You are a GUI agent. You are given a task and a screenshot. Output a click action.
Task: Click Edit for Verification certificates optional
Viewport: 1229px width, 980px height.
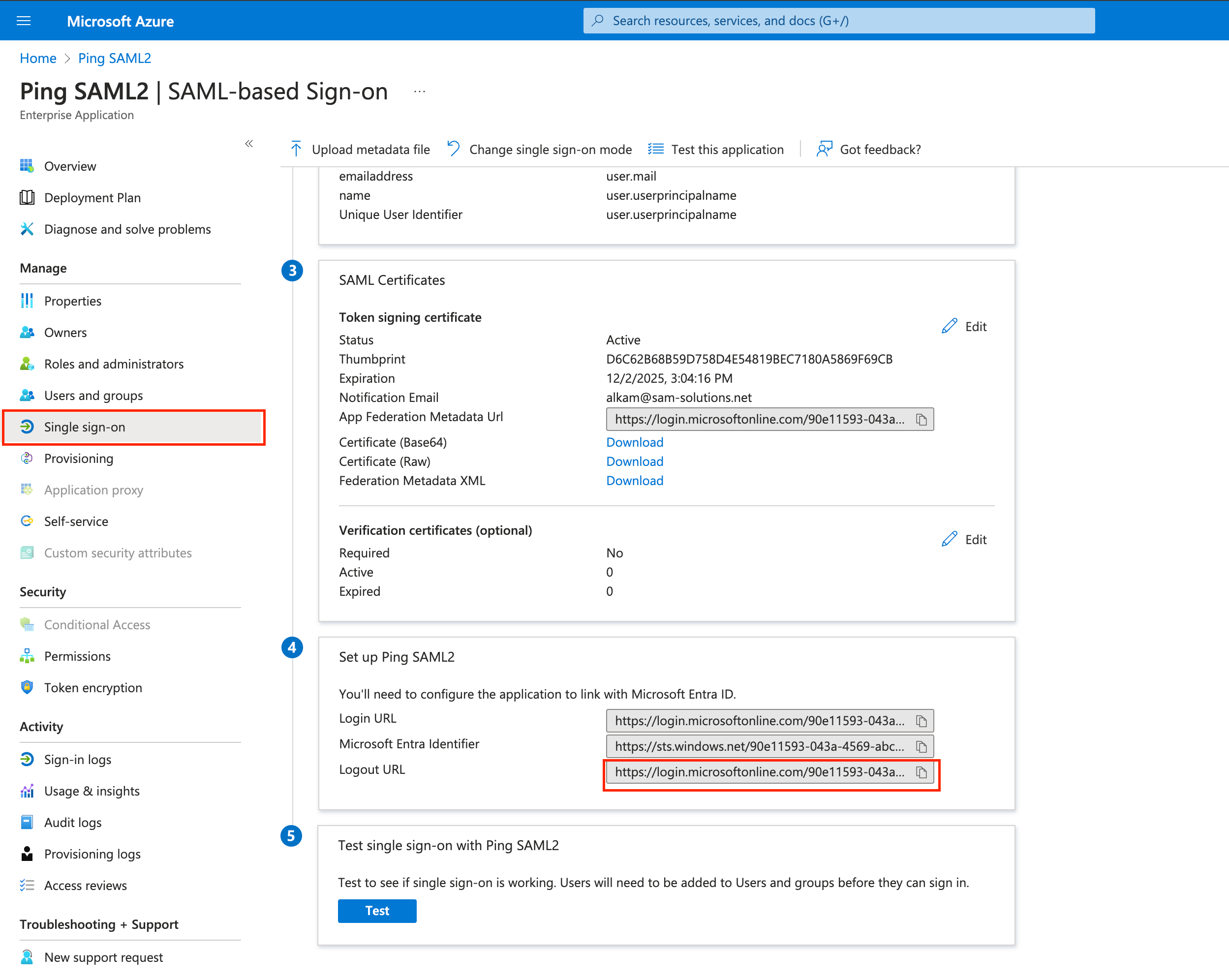tap(963, 539)
